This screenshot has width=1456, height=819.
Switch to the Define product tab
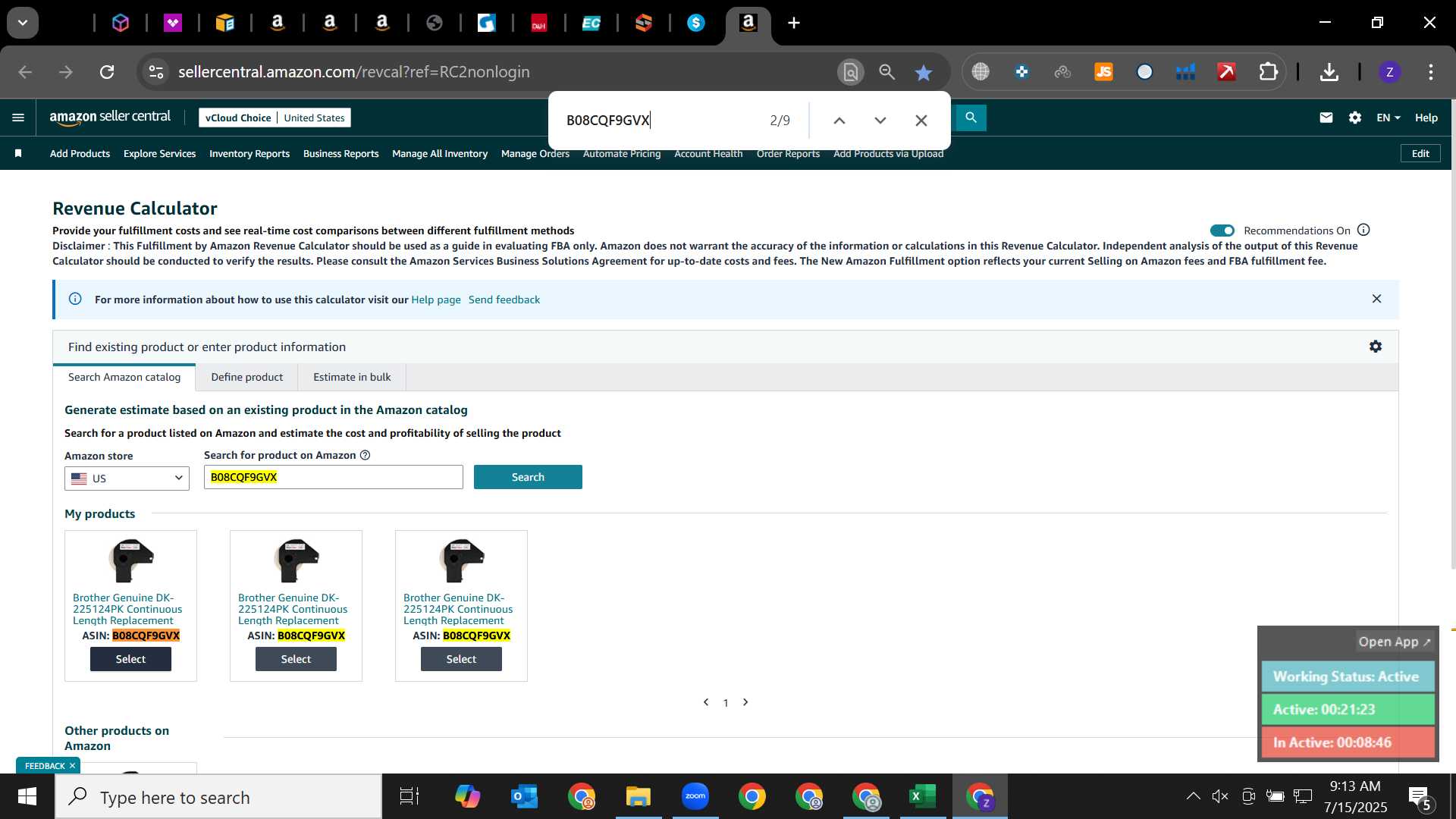(247, 377)
